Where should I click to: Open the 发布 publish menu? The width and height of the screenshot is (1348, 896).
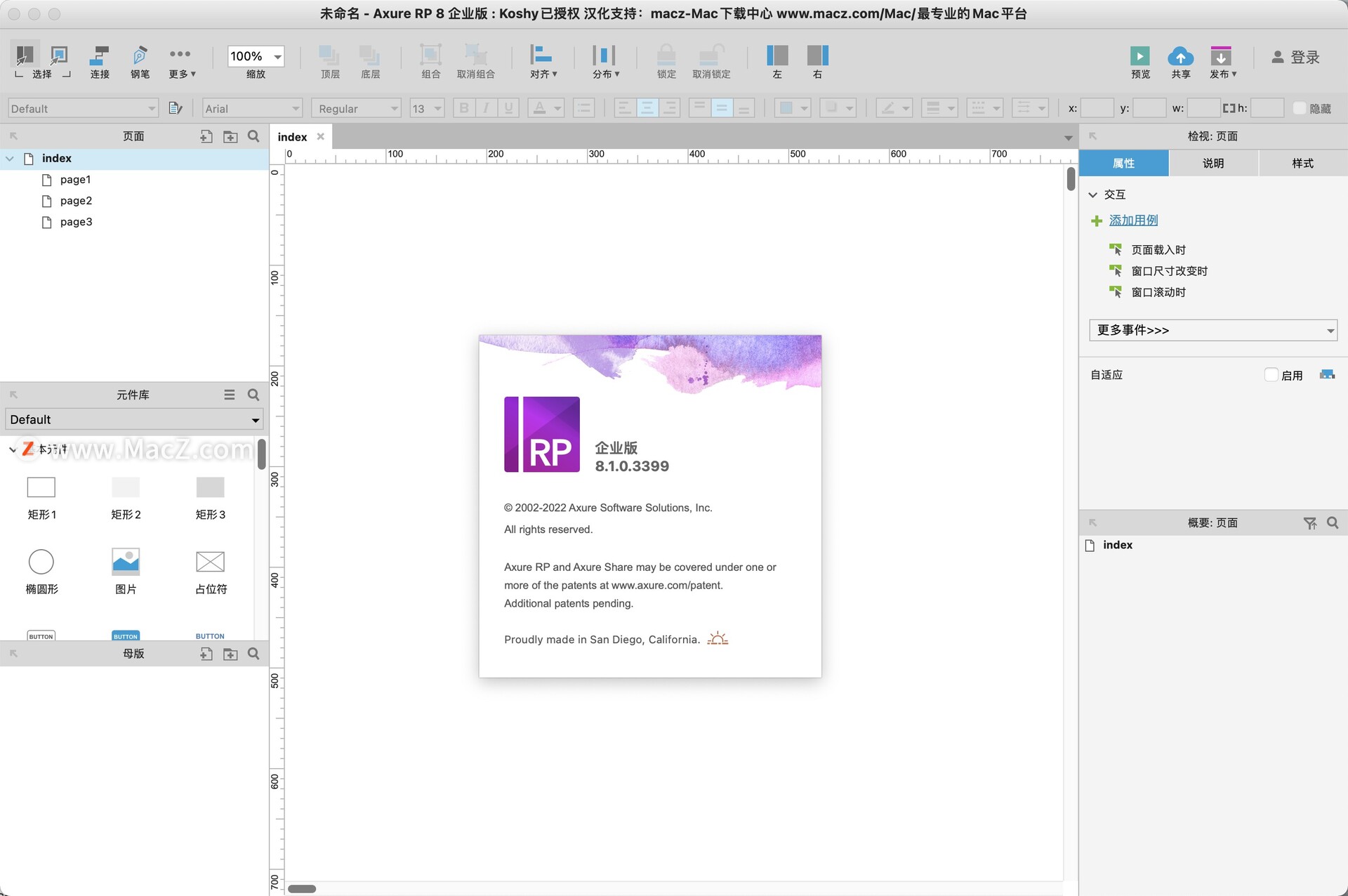(1222, 62)
